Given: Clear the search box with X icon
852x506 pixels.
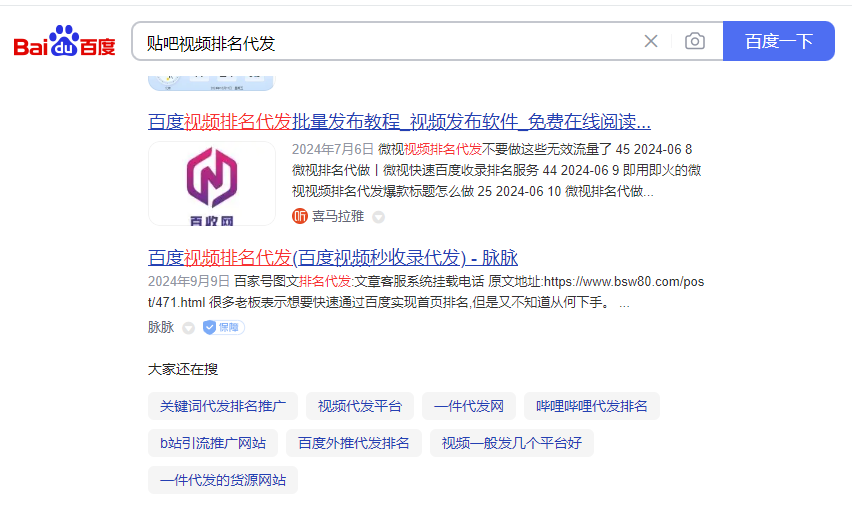Looking at the screenshot, I should click(650, 41).
